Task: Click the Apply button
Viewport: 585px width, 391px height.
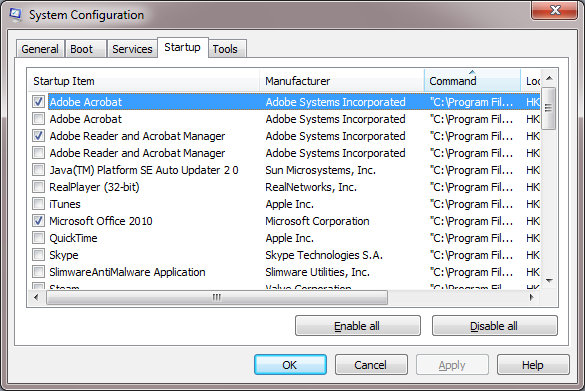Action: point(452,365)
